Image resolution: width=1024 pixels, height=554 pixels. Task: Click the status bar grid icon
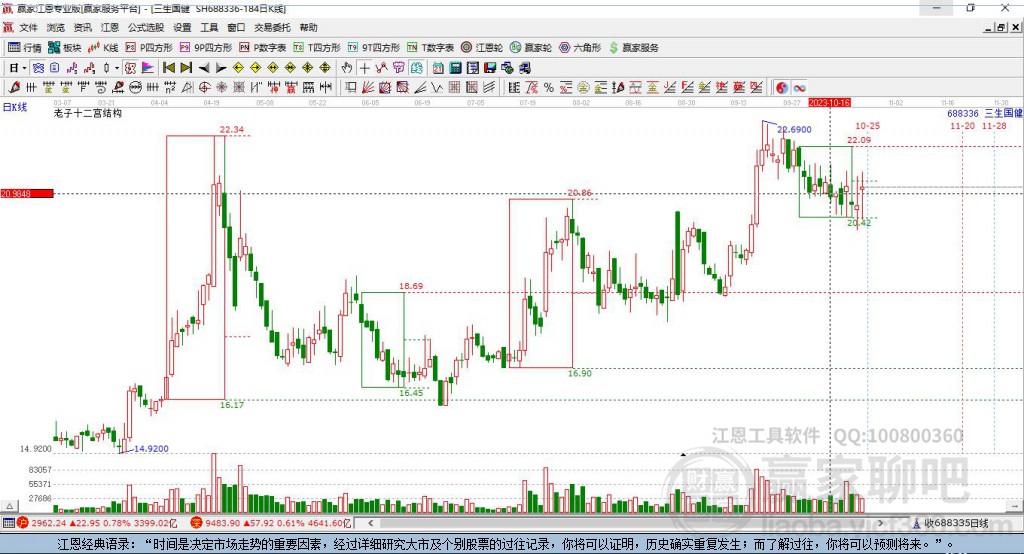8,523
